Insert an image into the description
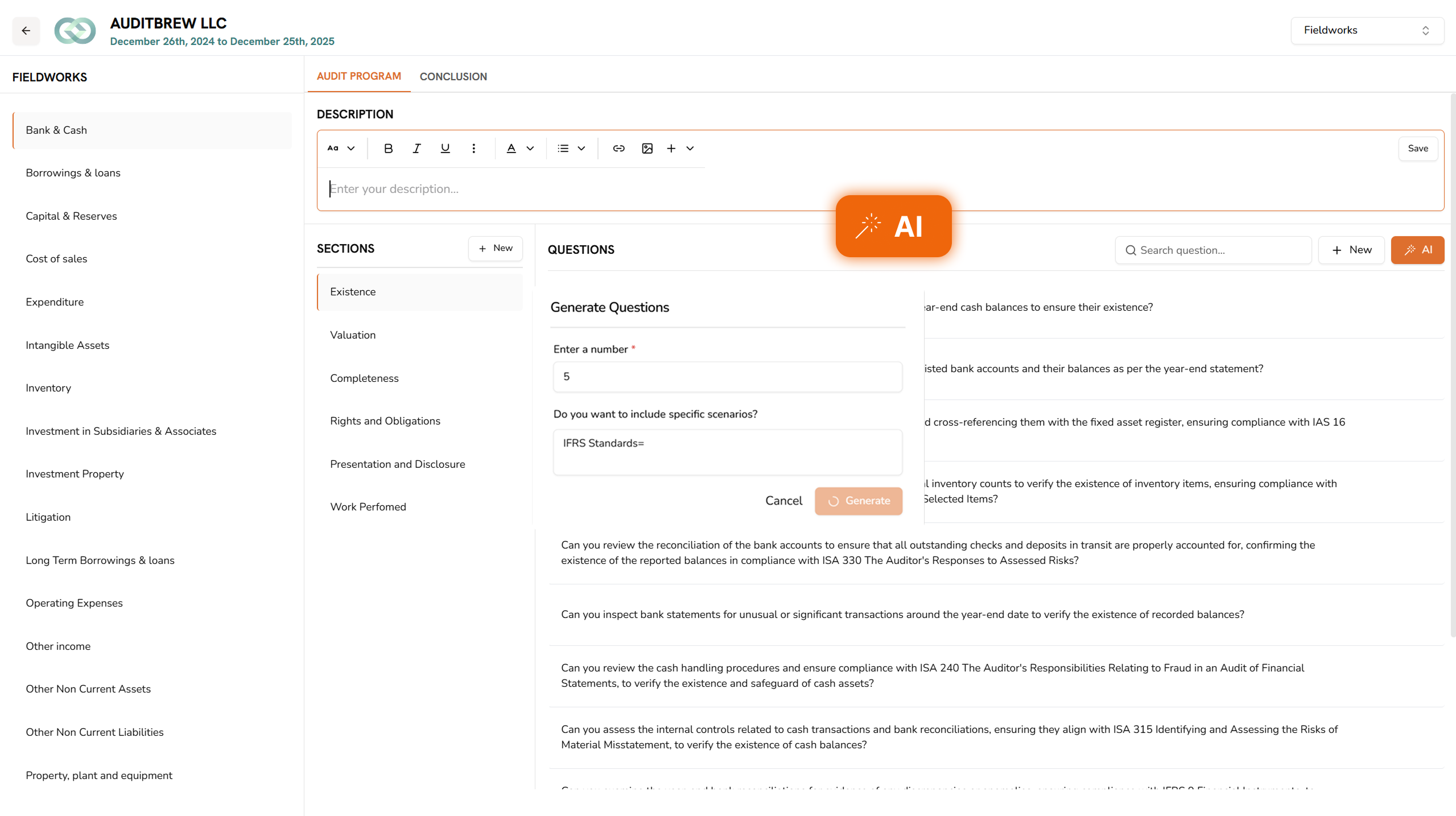Viewport: 1456px width, 816px height. tap(647, 148)
